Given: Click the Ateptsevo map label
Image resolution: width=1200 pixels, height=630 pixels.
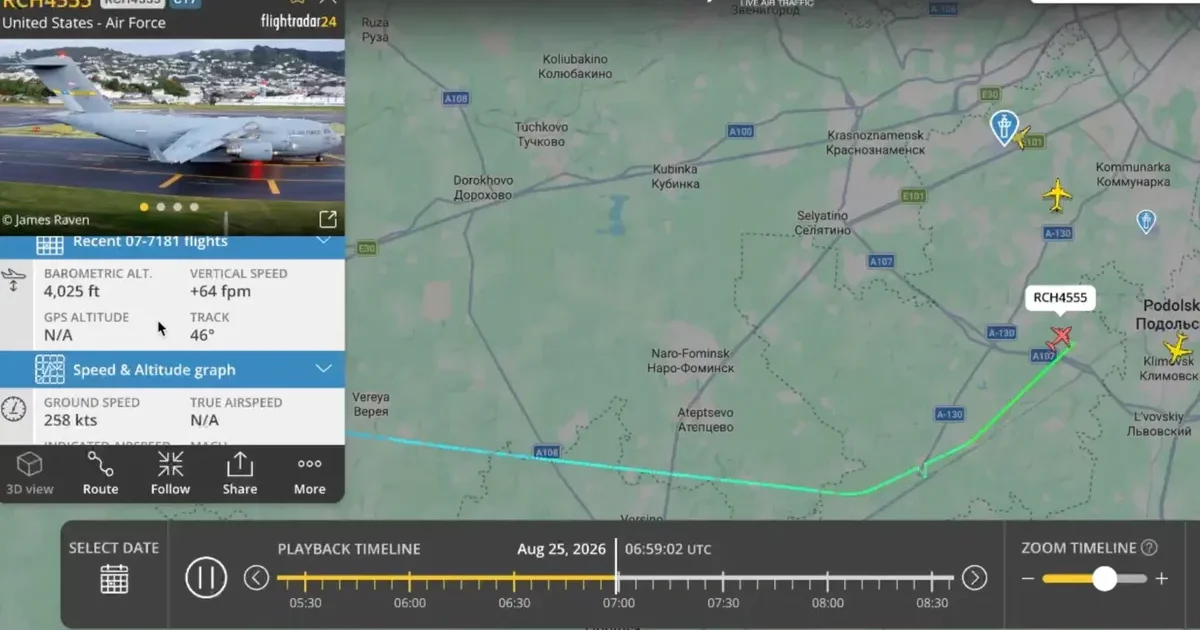Looking at the screenshot, I should tap(706, 420).
